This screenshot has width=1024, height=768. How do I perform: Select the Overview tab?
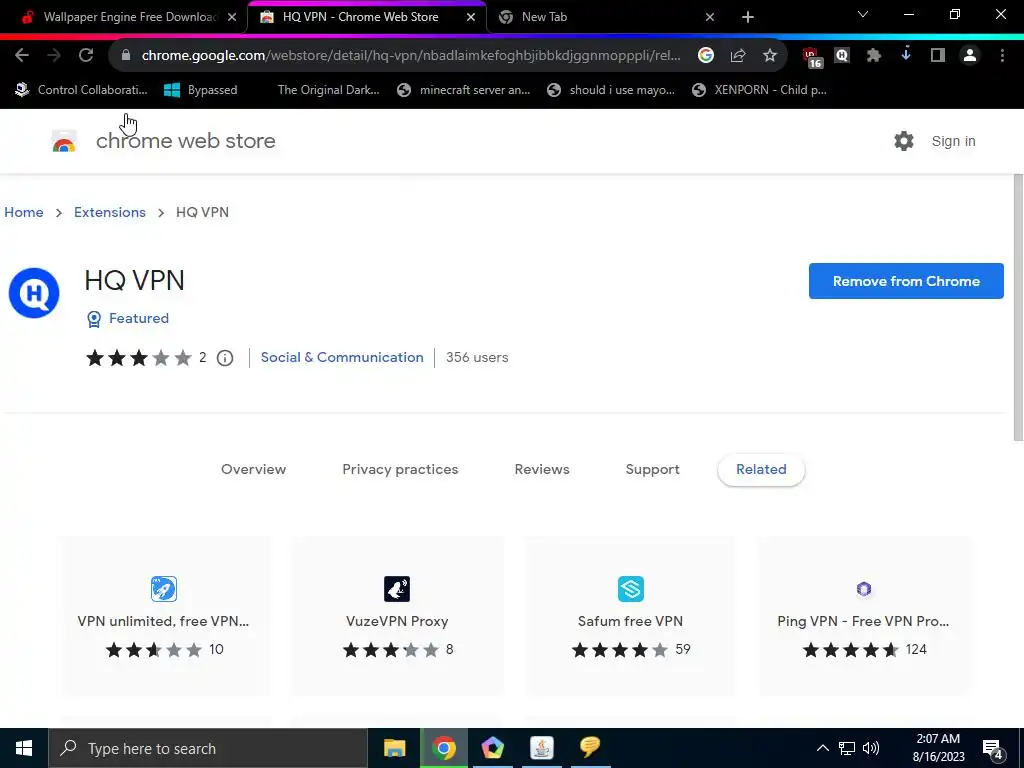253,470
